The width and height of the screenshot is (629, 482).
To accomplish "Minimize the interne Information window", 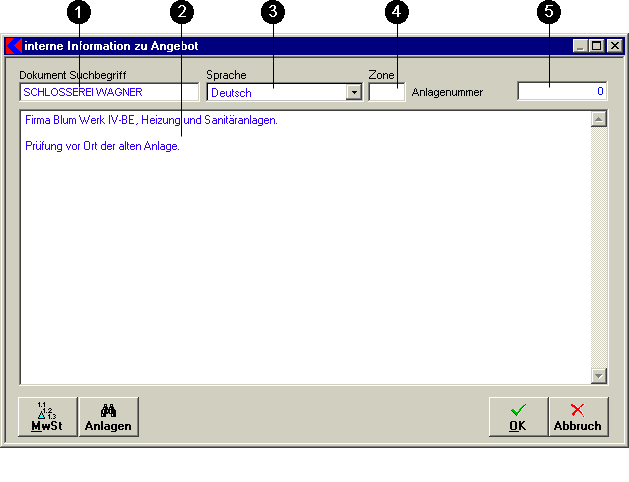I will point(581,46).
